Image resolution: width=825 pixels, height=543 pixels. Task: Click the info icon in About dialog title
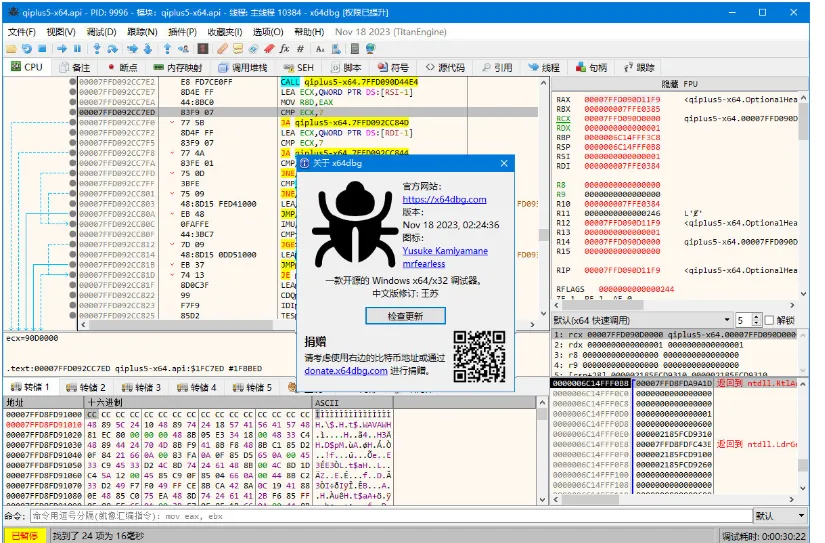click(x=305, y=163)
